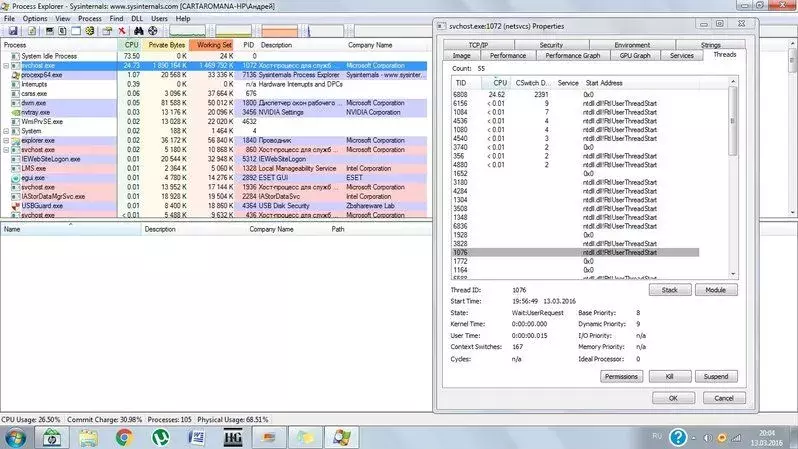The height and width of the screenshot is (449, 798).
Task: Open the View menu
Action: [x=63, y=18]
